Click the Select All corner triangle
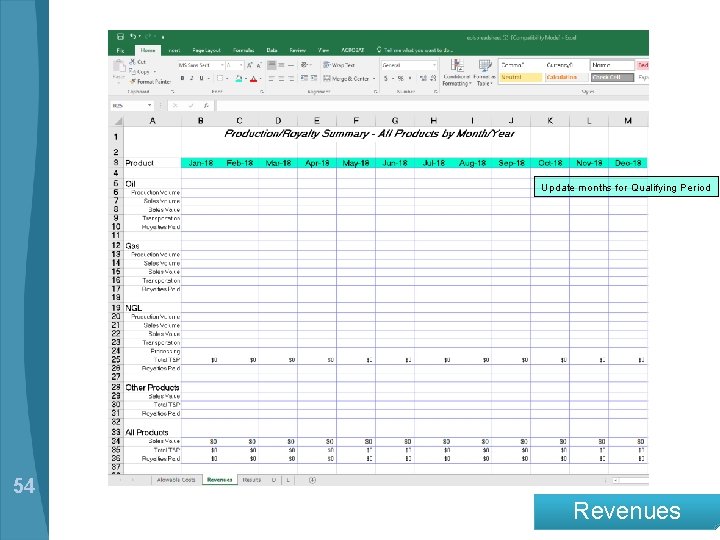Viewport: 720px width, 540px height. click(x=118, y=121)
